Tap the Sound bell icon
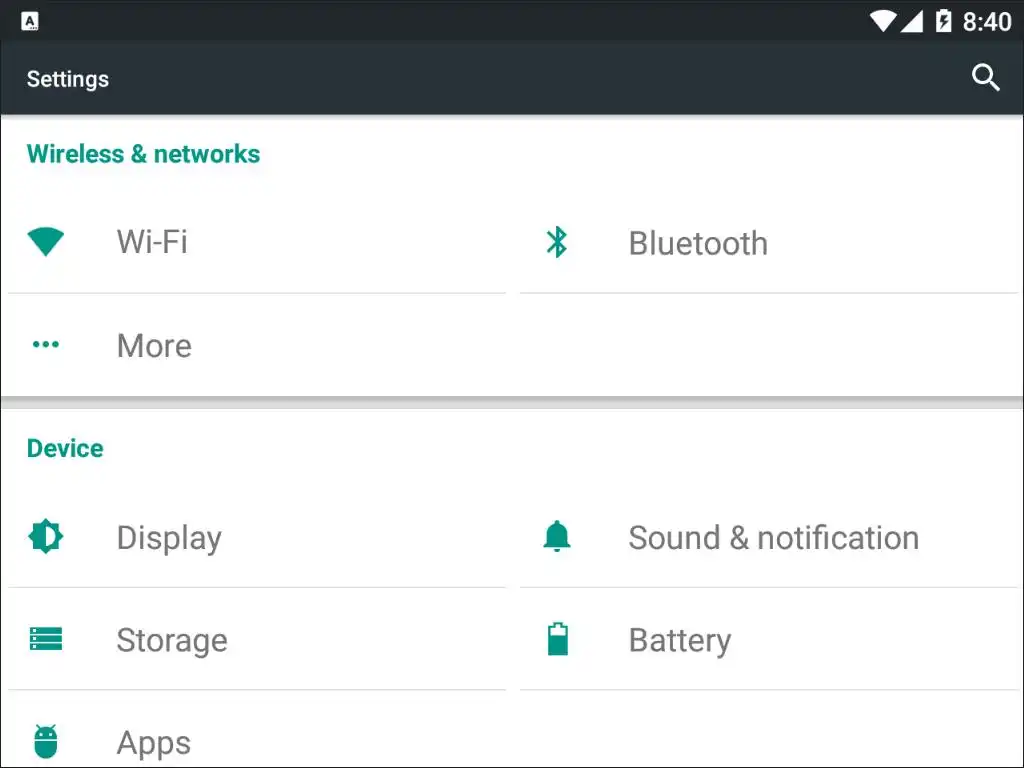 tap(557, 537)
